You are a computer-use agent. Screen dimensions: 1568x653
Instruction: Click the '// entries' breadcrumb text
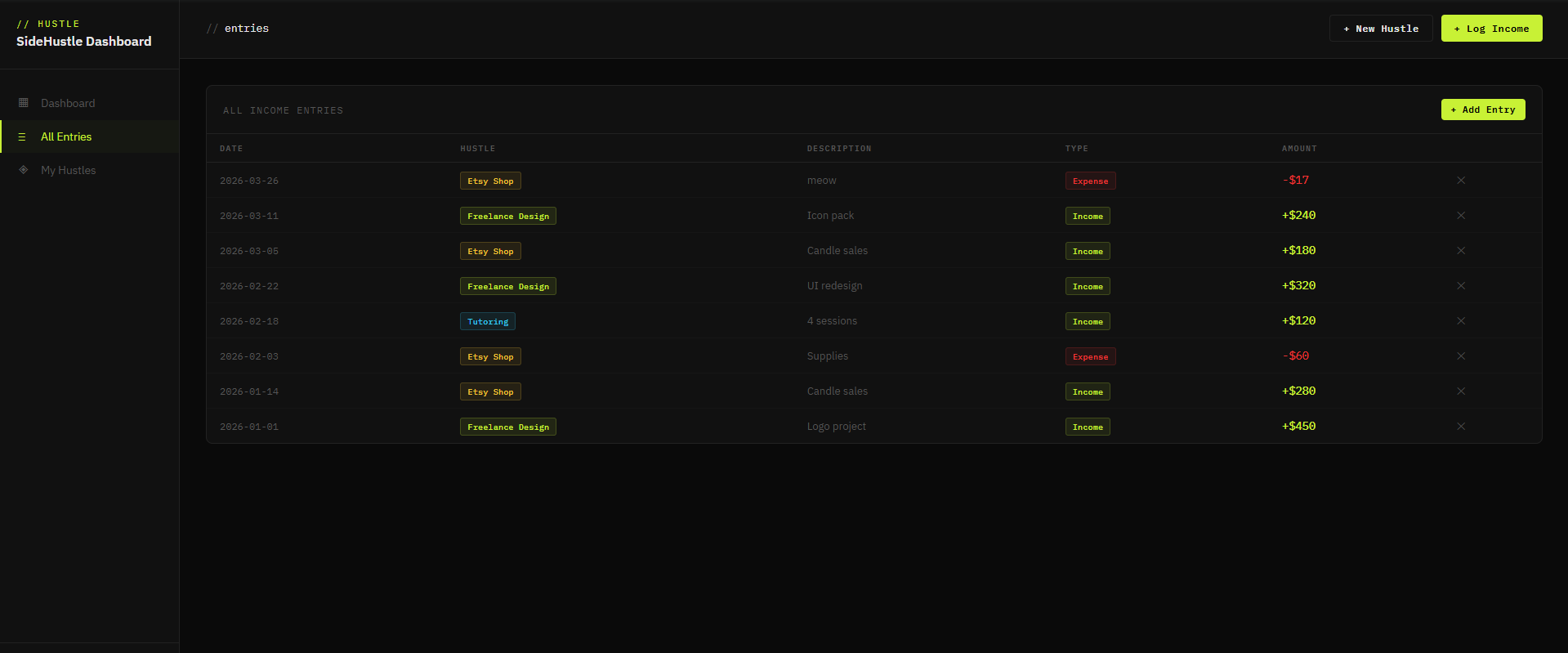point(238,29)
